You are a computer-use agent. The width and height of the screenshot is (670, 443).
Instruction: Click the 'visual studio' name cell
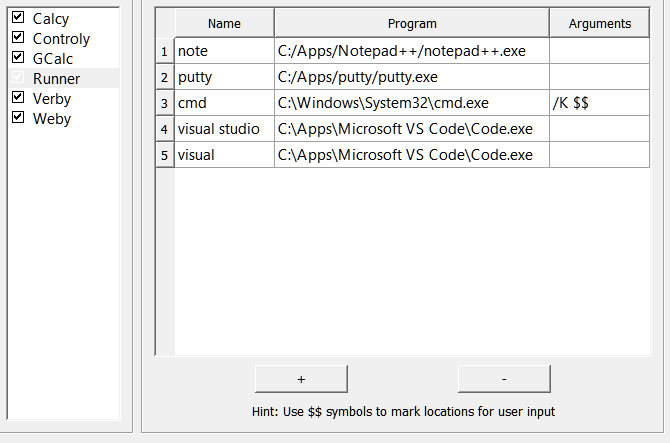click(224, 129)
